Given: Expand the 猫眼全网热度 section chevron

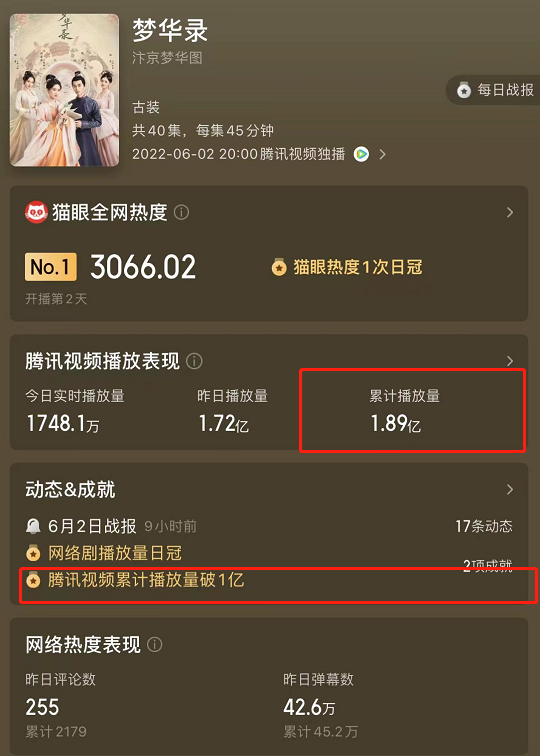Looking at the screenshot, I should (x=510, y=213).
